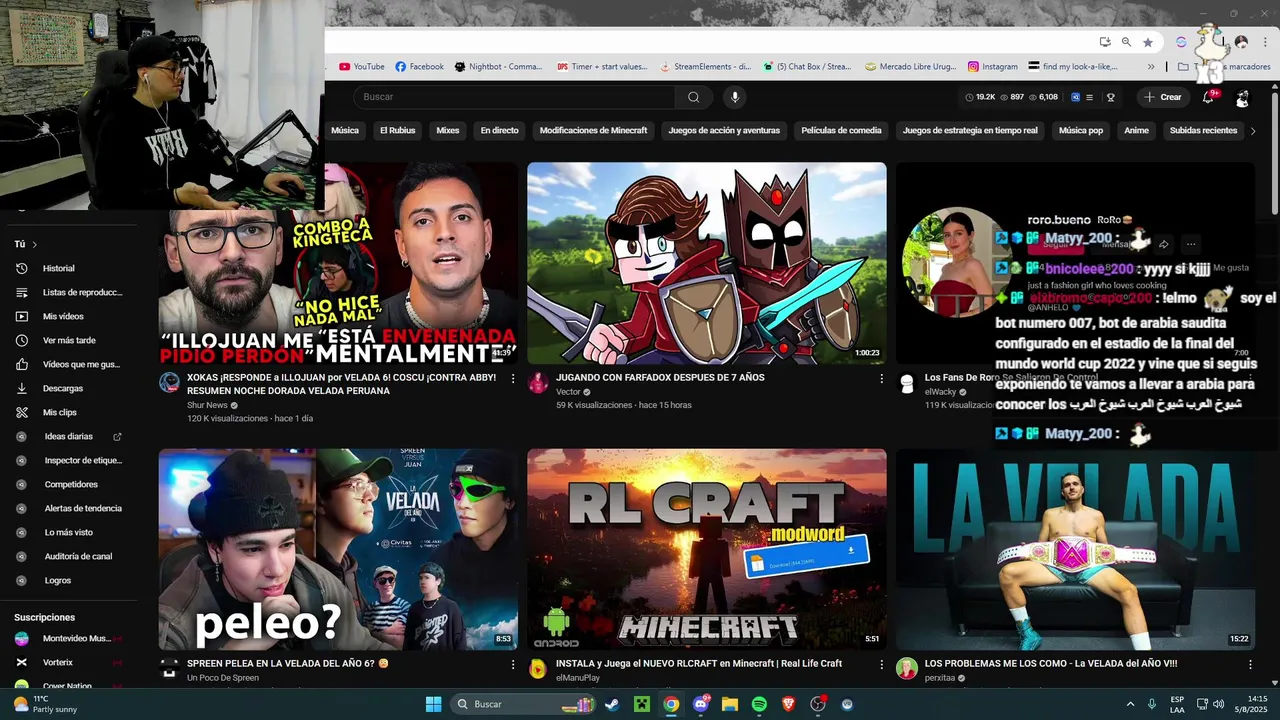This screenshot has width=1280, height=720.
Task: Expand hidden bookmarks overflow chevron
Action: click(x=1151, y=67)
